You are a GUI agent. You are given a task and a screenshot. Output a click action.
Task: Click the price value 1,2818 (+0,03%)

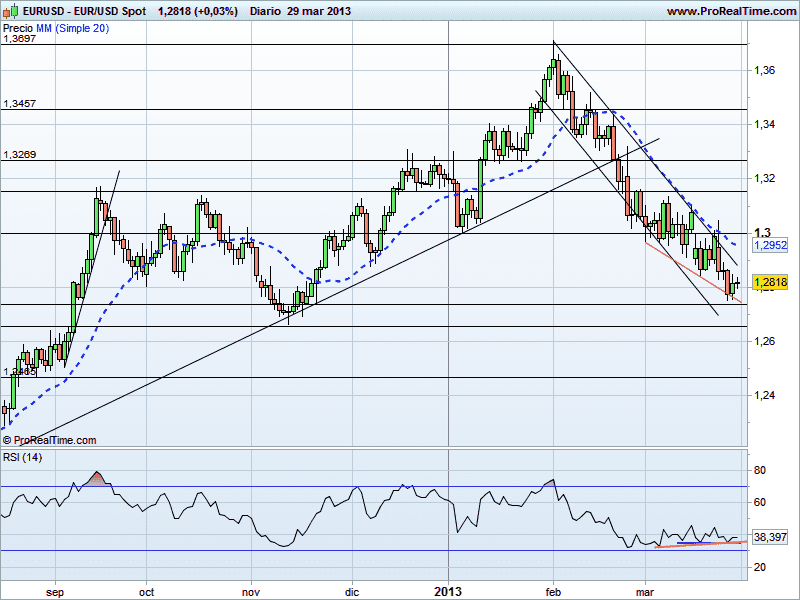pos(198,11)
